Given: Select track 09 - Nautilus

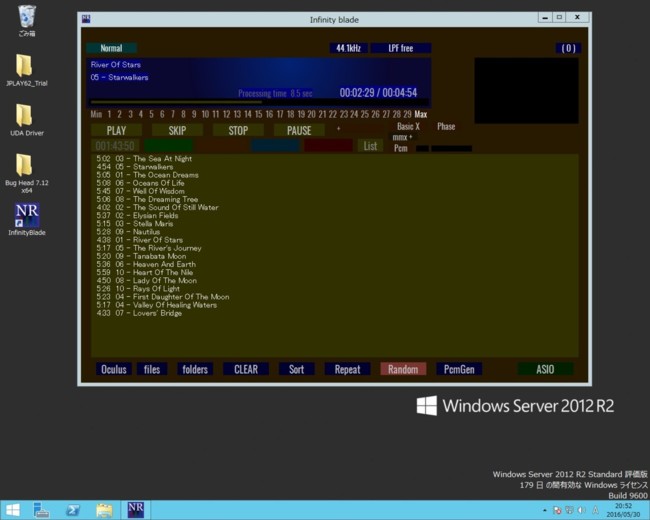Looking at the screenshot, I should click(x=128, y=231).
